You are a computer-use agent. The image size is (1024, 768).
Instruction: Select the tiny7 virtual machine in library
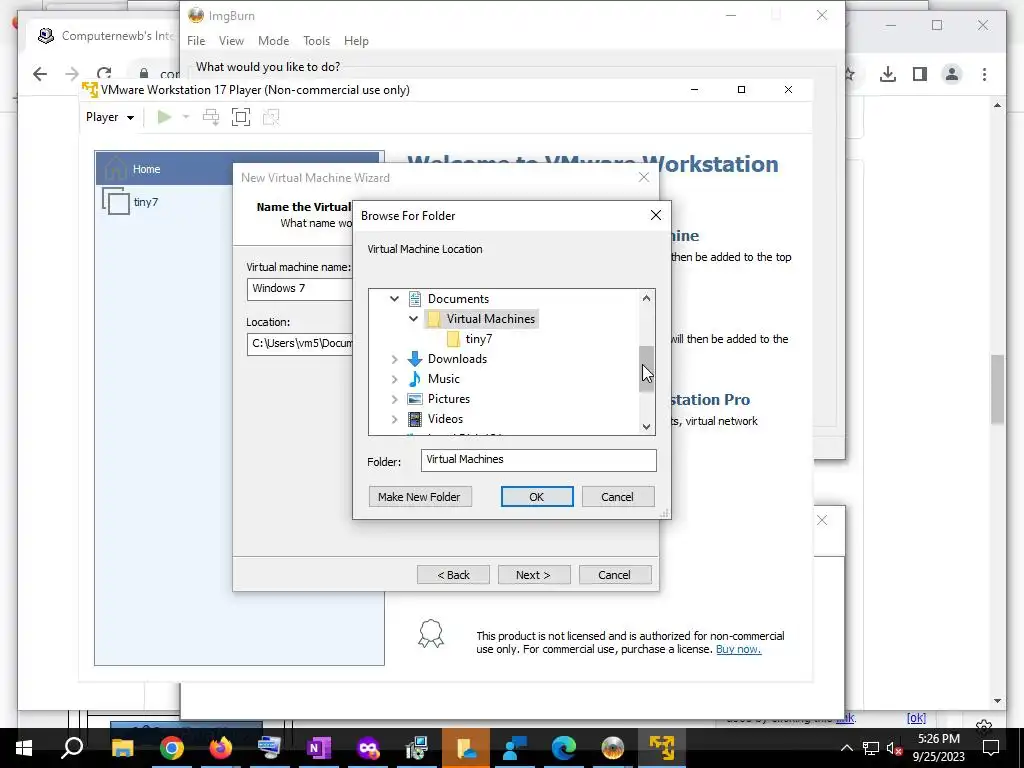(x=146, y=202)
